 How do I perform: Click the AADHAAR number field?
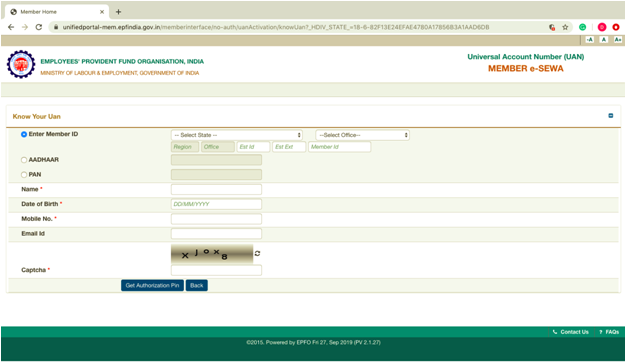216,160
